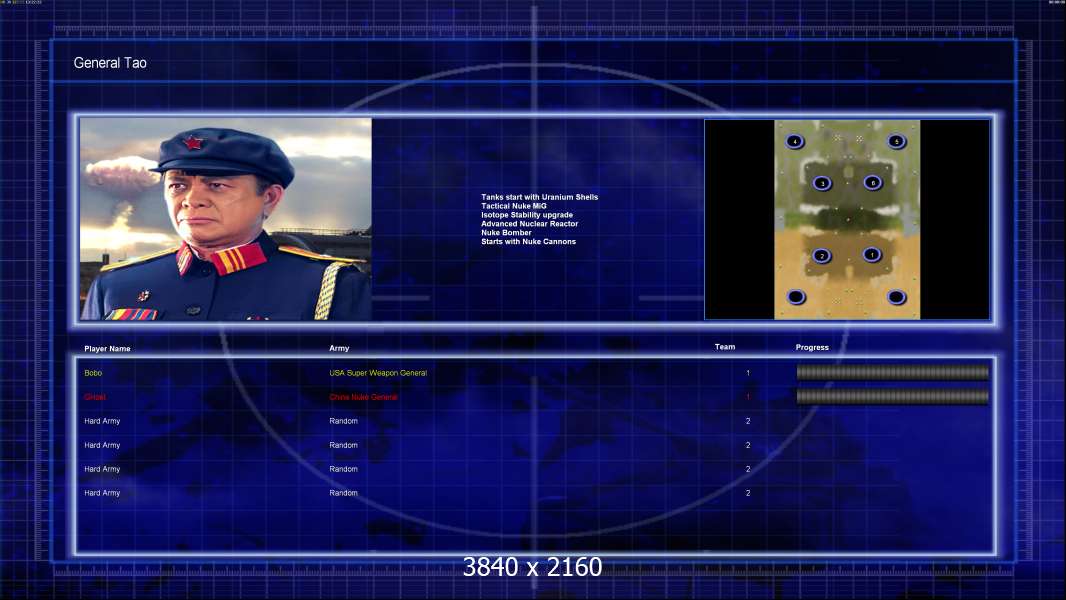Select player name 'Bobo'

pyautogui.click(x=93, y=373)
